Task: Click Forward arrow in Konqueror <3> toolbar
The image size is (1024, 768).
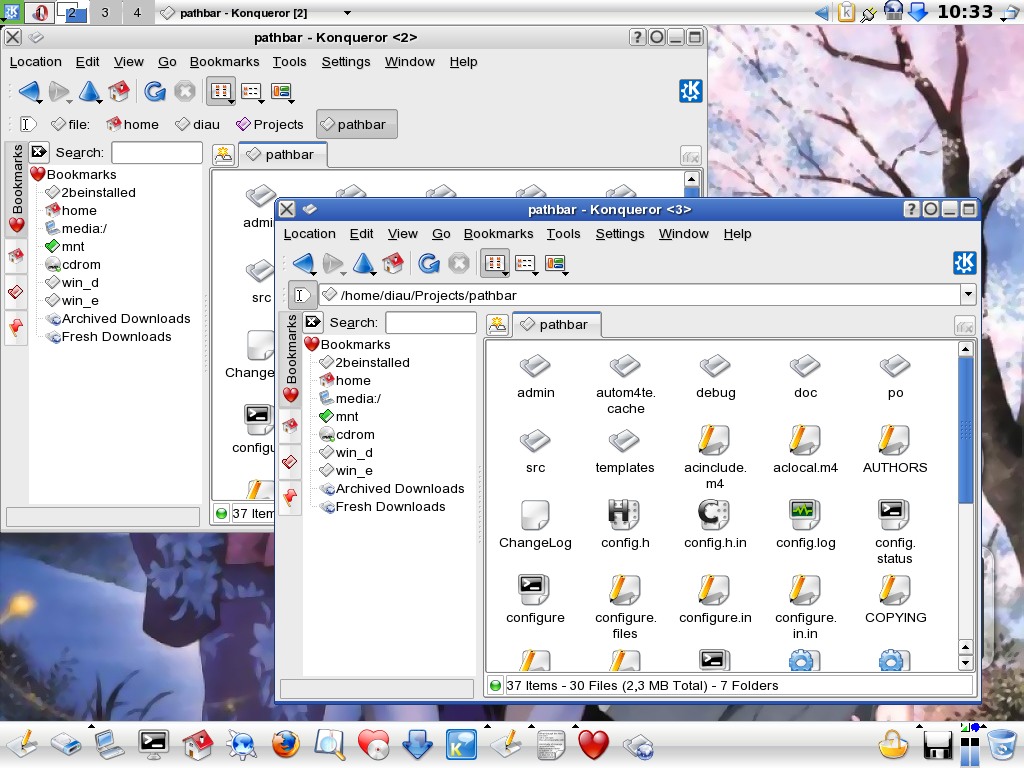Action: 332,263
